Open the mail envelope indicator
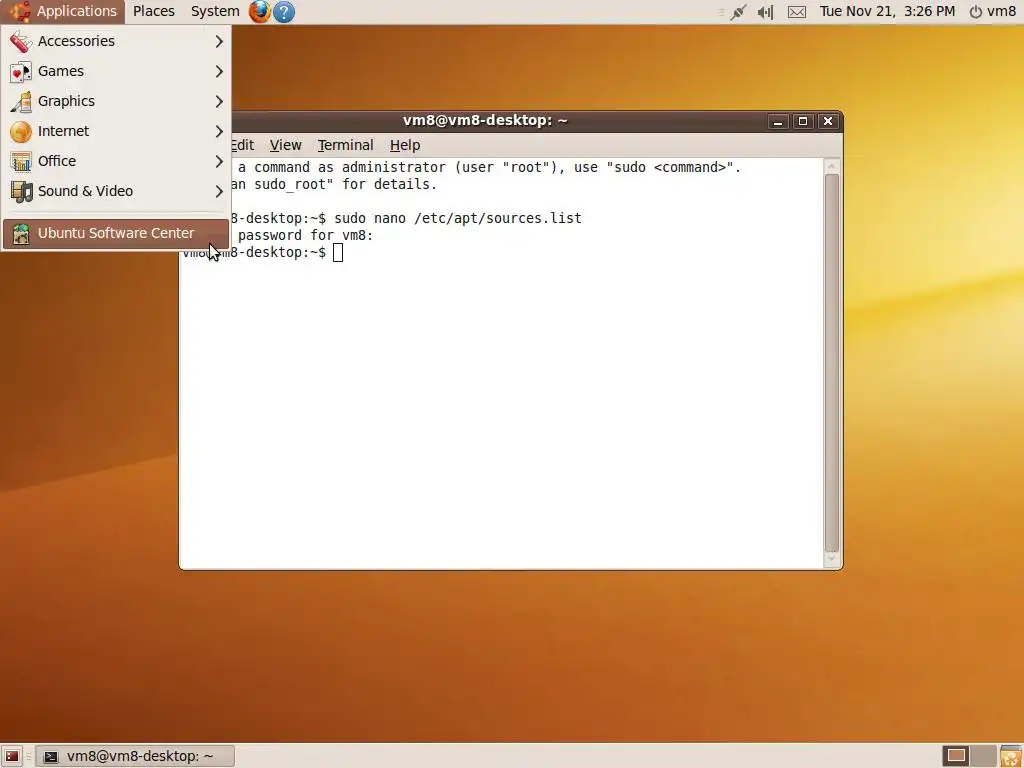The image size is (1024, 768). [x=797, y=12]
